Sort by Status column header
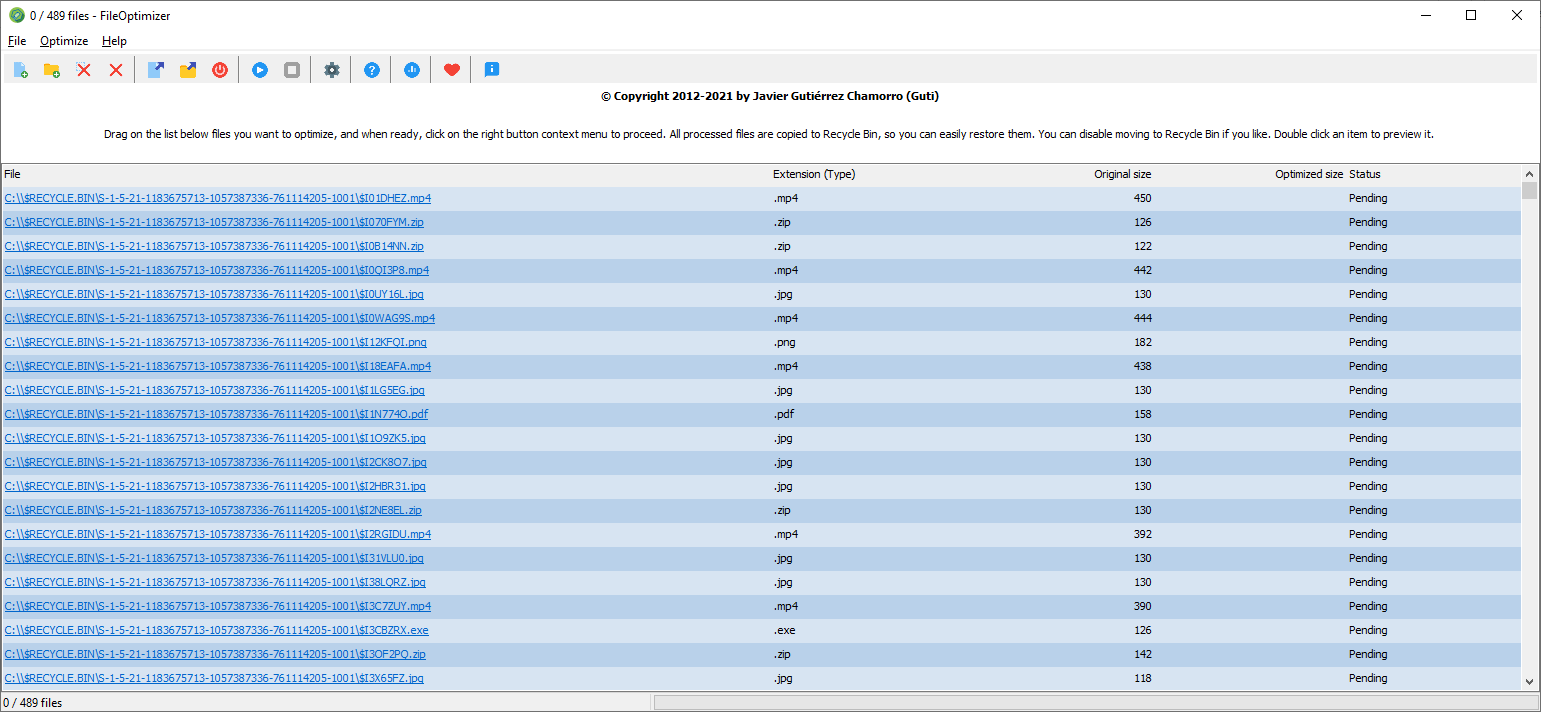Screen dimensions: 1541x712 coord(1364,174)
